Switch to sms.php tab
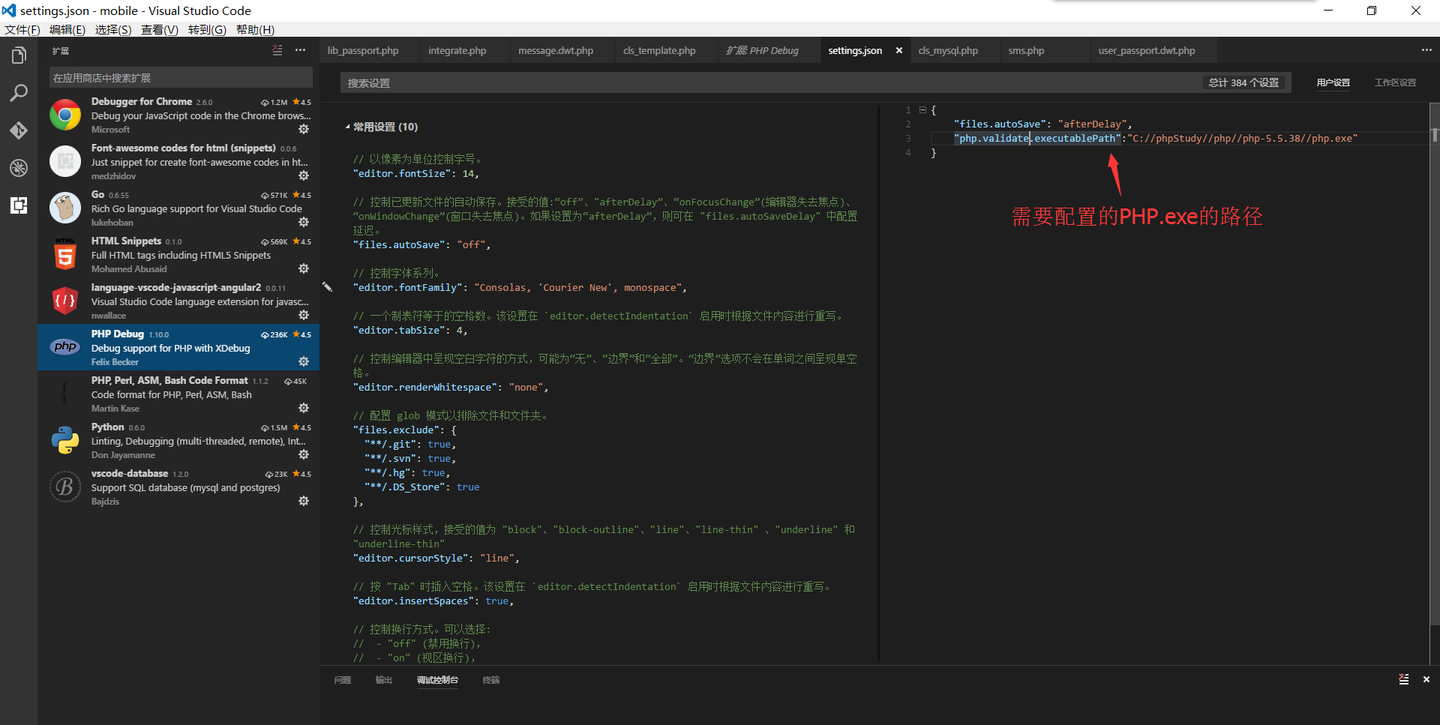The width and height of the screenshot is (1440, 725). point(1026,50)
